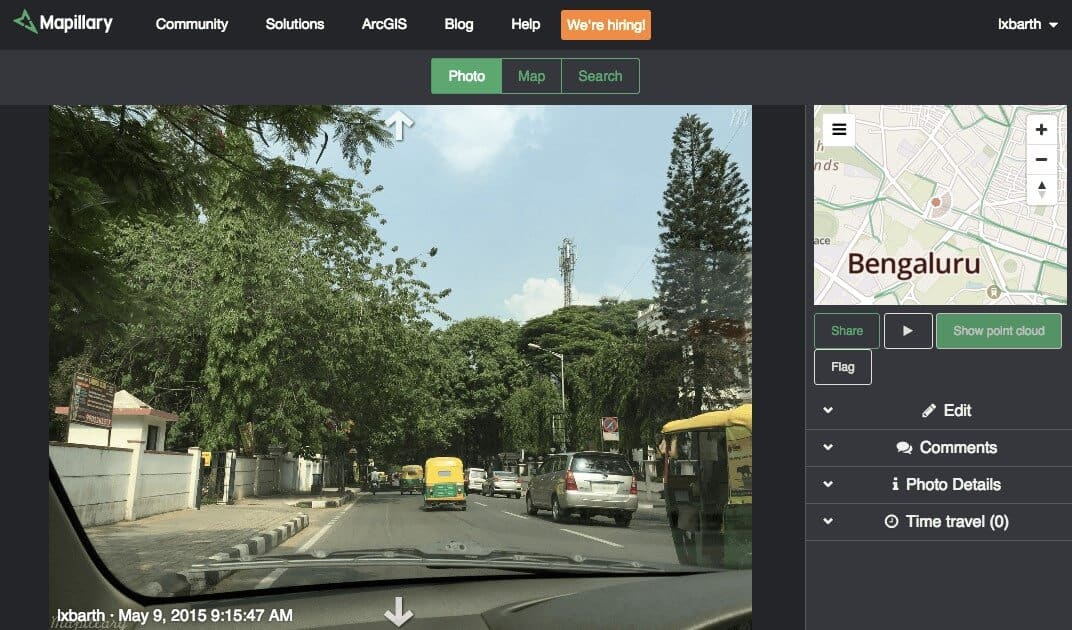This screenshot has height=630, width=1072.
Task: Click the pencil icon beside Edit
Action: [x=928, y=410]
